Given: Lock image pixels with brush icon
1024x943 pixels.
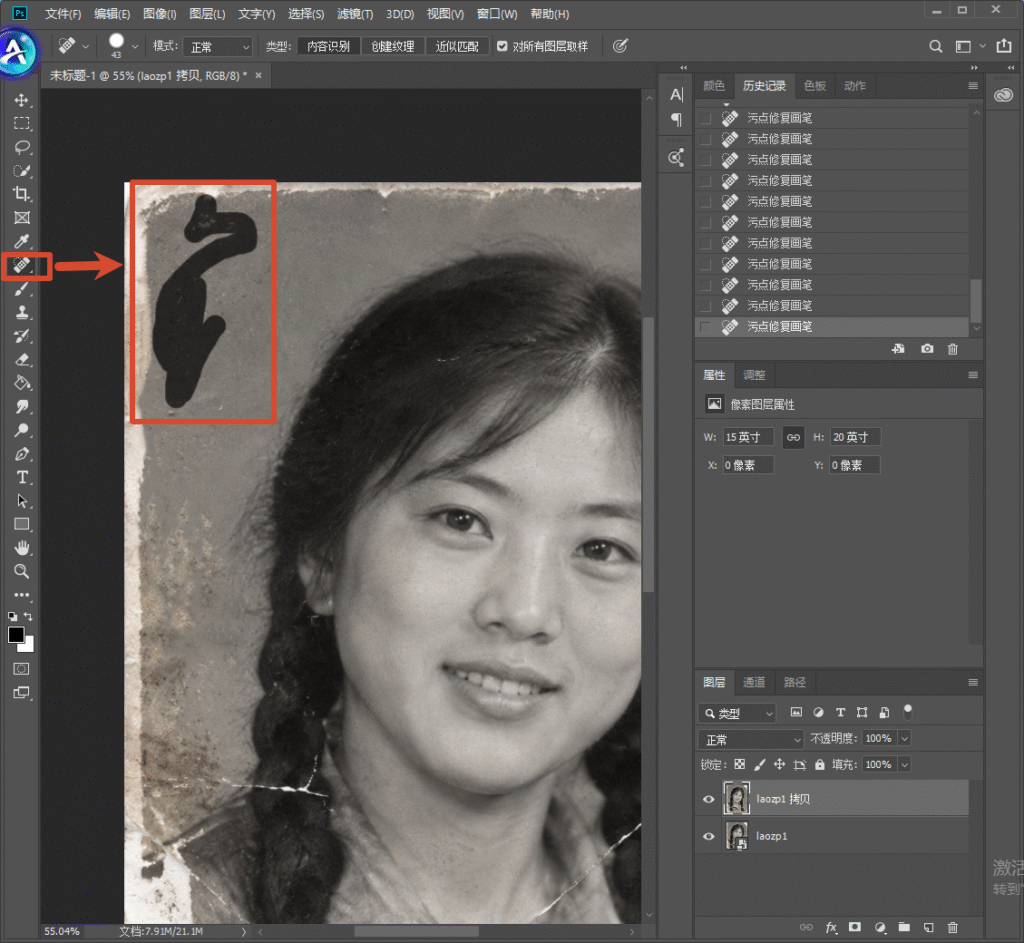Looking at the screenshot, I should click(760, 764).
